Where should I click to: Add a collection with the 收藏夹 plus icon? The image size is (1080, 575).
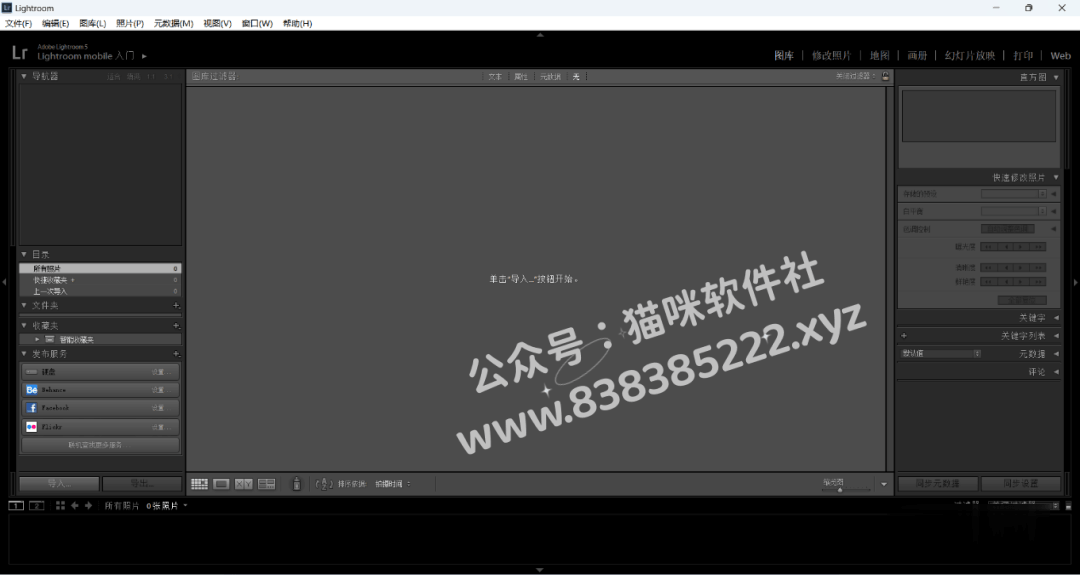coord(176,326)
